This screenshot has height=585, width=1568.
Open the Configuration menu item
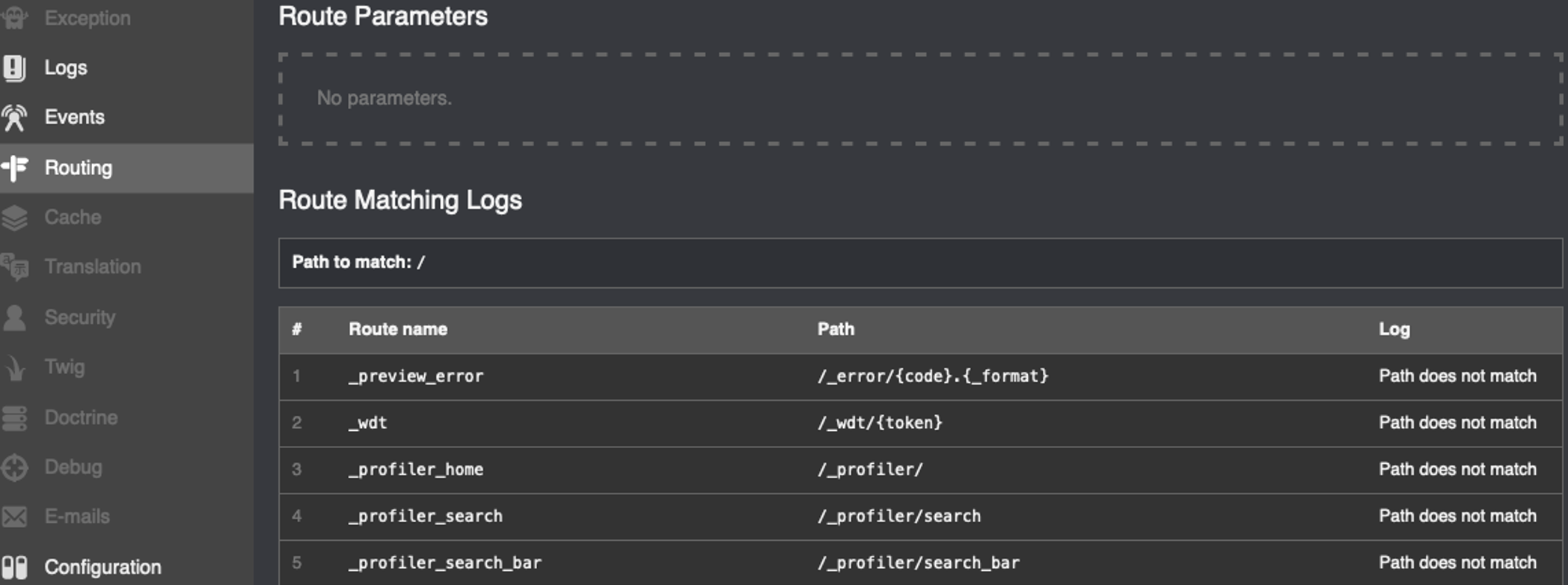pos(102,567)
